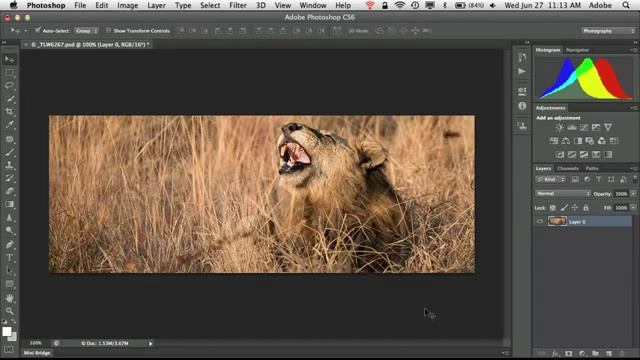Screen dimensions: 640x360
Task: Add a Vibrance adjustment
Action: point(608,127)
